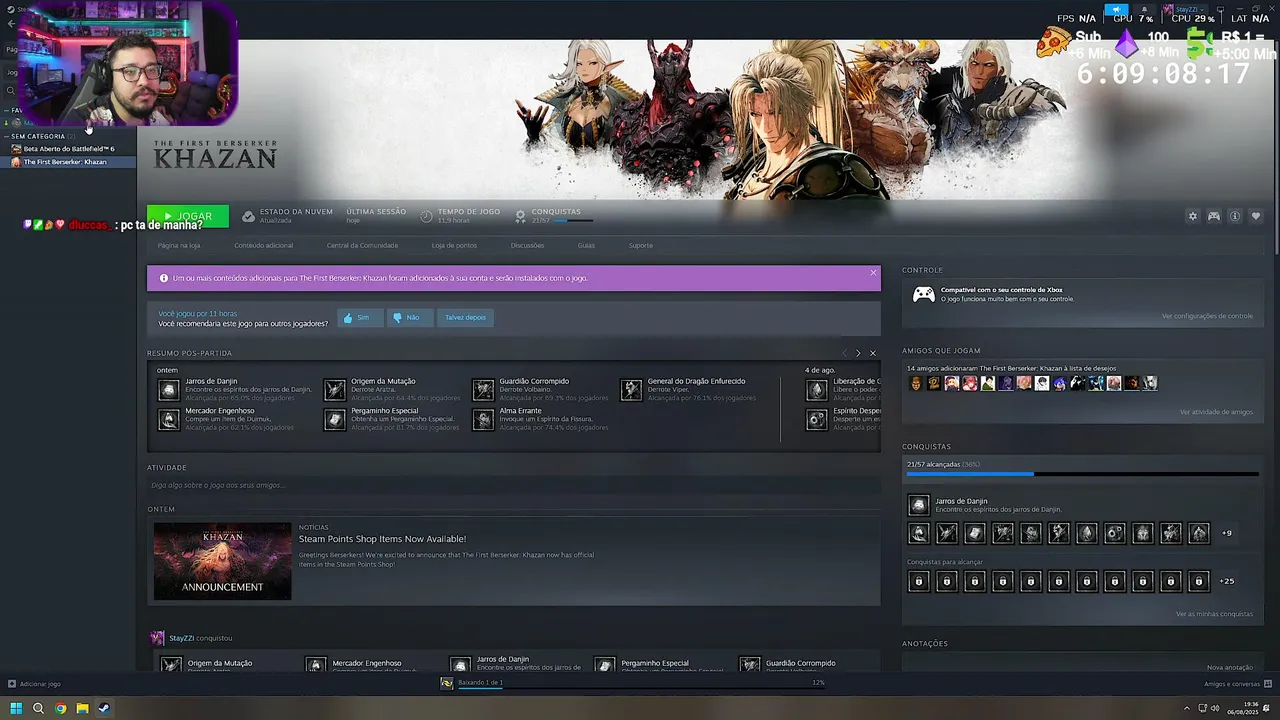
Task: Click Origem da Mutação achievement icon in summary
Action: point(334,390)
